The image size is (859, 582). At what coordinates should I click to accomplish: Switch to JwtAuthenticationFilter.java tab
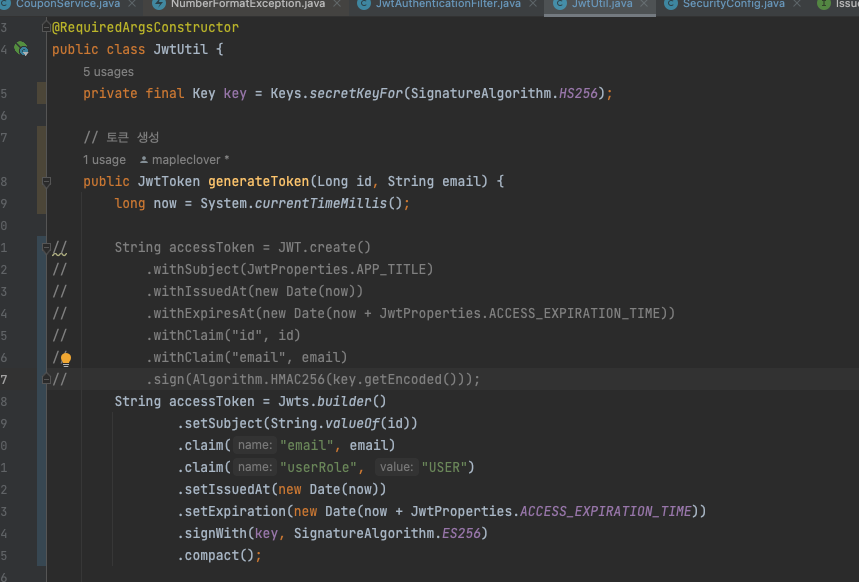point(448,4)
